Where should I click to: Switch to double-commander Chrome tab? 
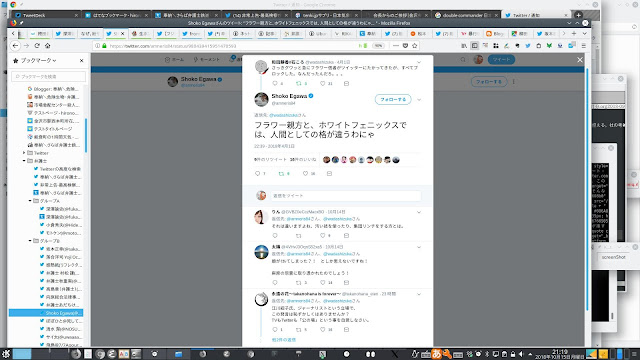click(466, 15)
